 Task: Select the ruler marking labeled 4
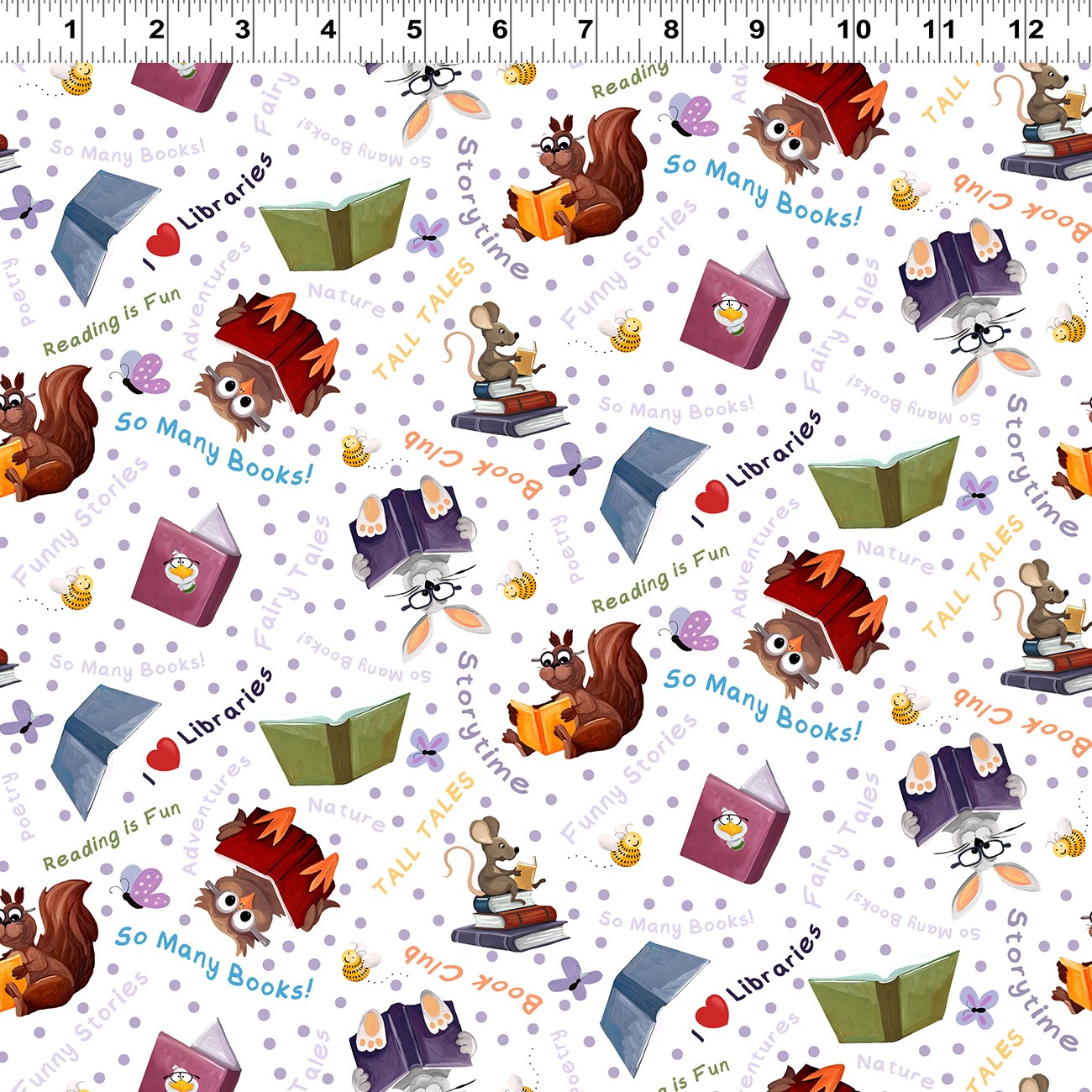coord(328,30)
